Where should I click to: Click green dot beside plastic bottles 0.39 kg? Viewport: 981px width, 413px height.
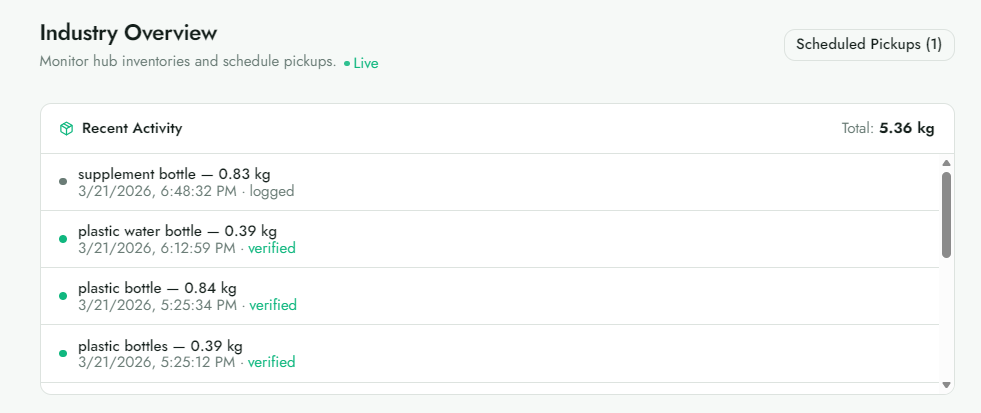(63, 354)
